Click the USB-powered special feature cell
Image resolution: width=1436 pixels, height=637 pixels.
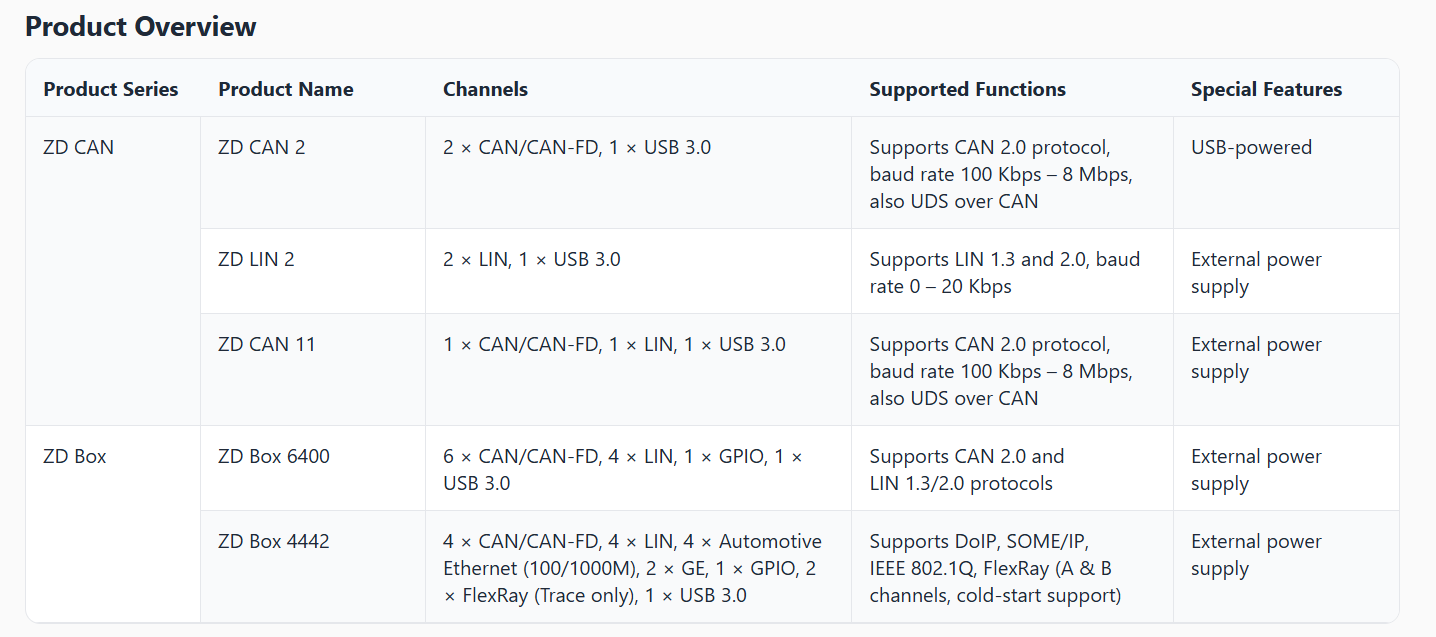click(x=1251, y=147)
